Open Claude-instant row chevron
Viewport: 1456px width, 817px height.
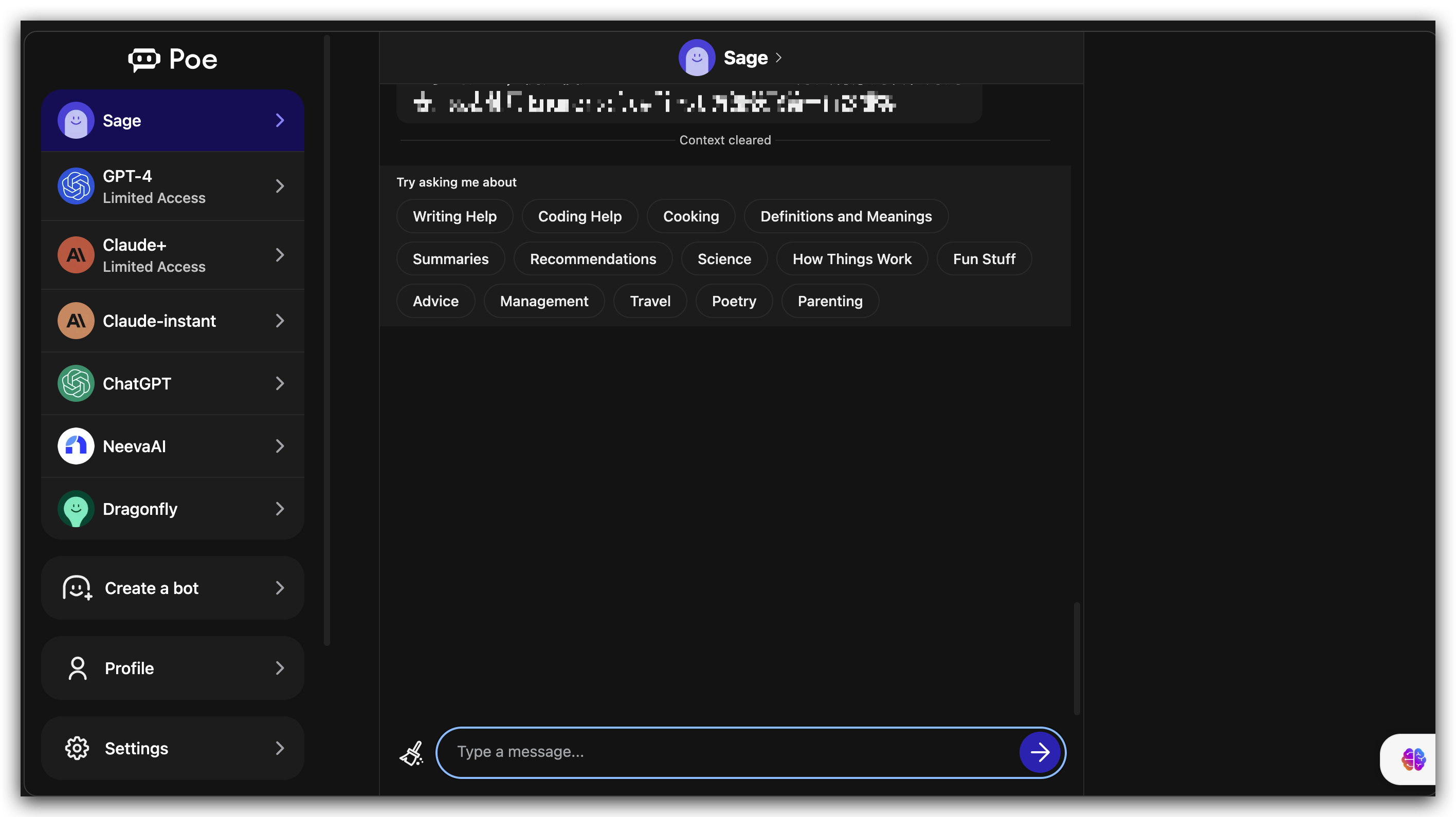pyautogui.click(x=280, y=320)
